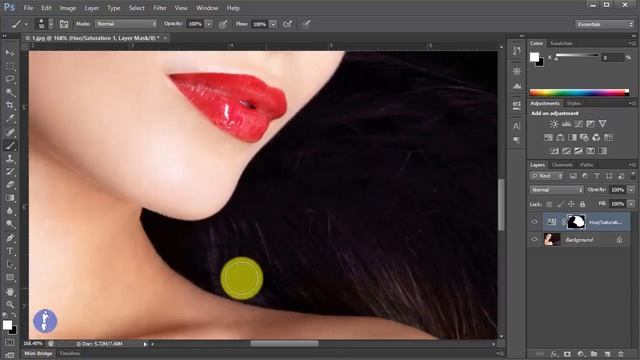Open the Flow slider arrow
This screenshot has width=640, height=360.
(273, 24)
